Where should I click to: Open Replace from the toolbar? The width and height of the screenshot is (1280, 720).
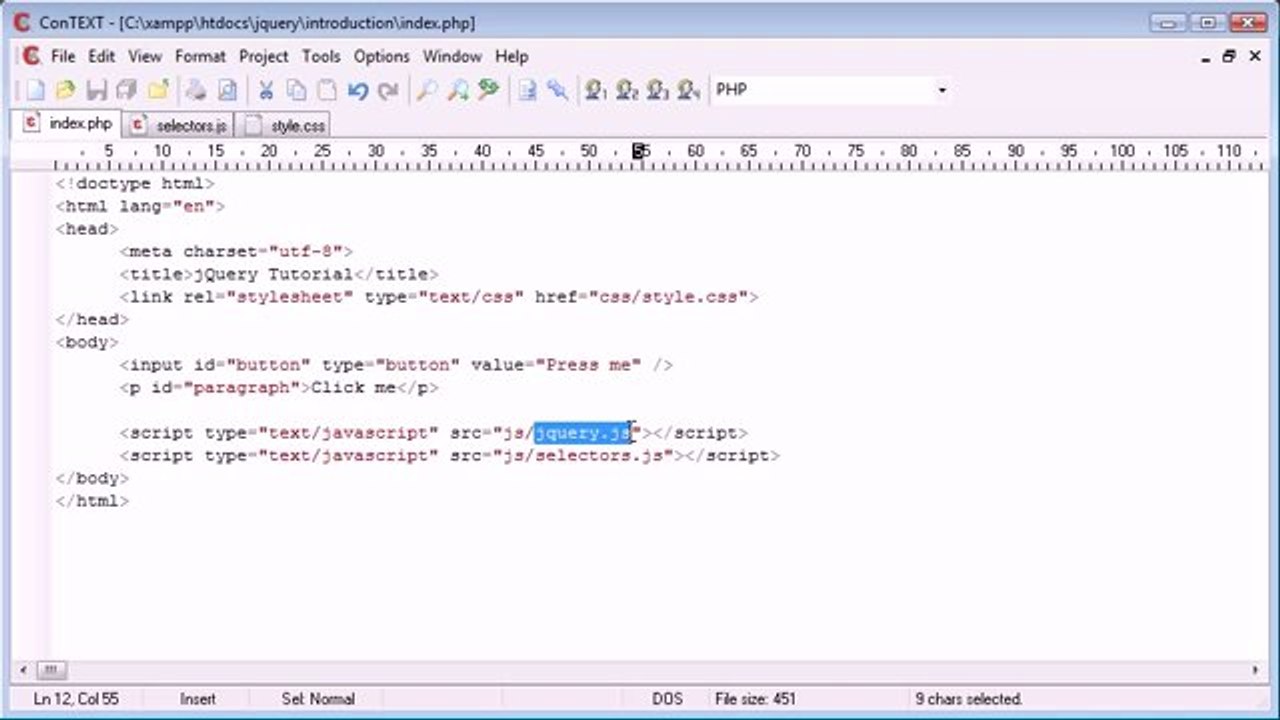pos(488,90)
